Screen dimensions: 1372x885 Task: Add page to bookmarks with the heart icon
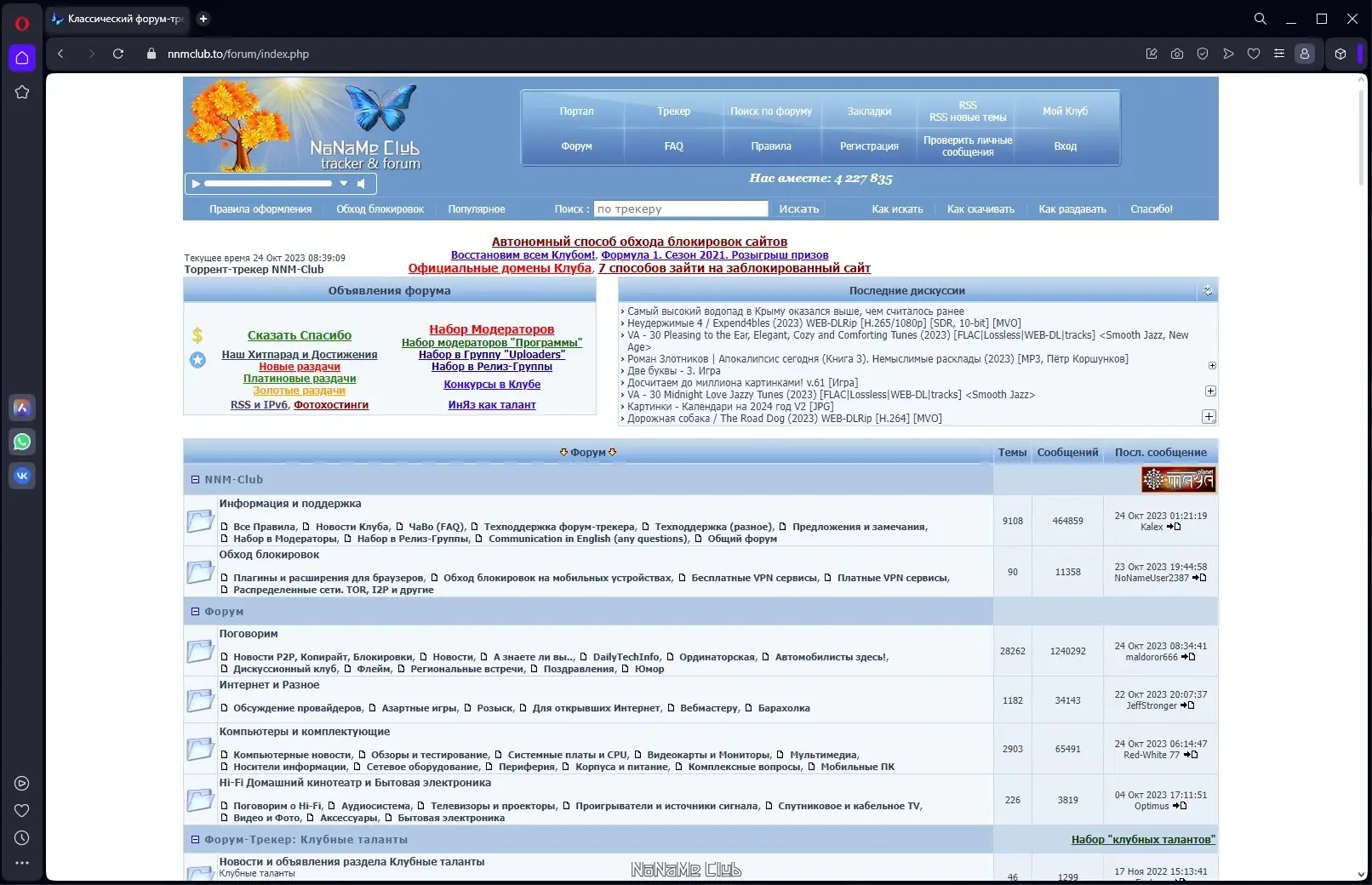point(1254,54)
